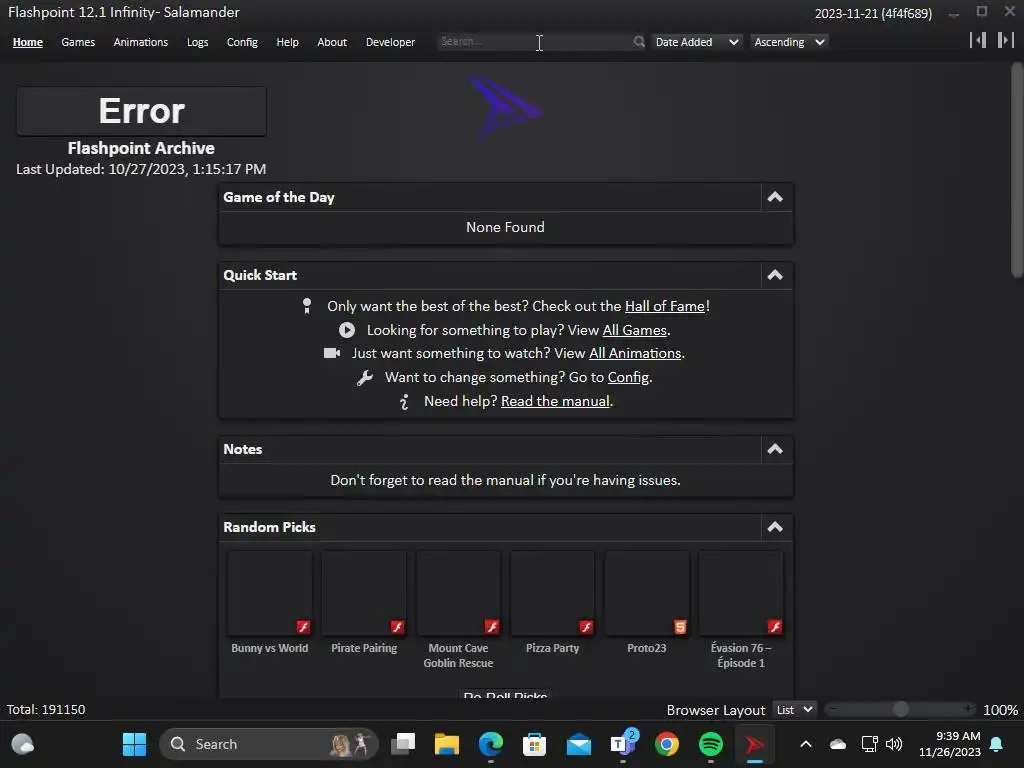Collapse the Random Picks section
Viewport: 1024px width, 768px height.
(775, 527)
